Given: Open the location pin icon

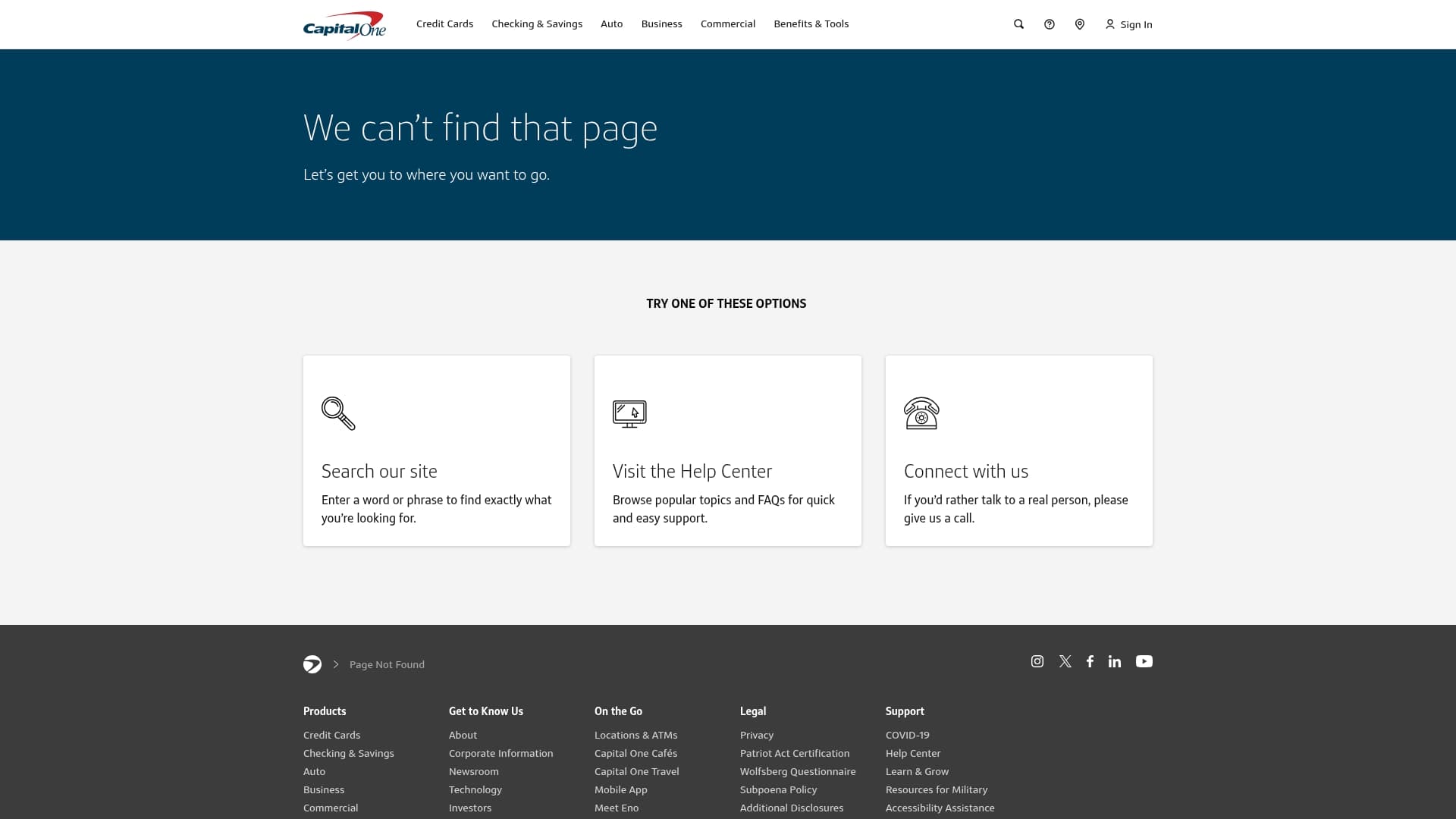Looking at the screenshot, I should point(1079,24).
